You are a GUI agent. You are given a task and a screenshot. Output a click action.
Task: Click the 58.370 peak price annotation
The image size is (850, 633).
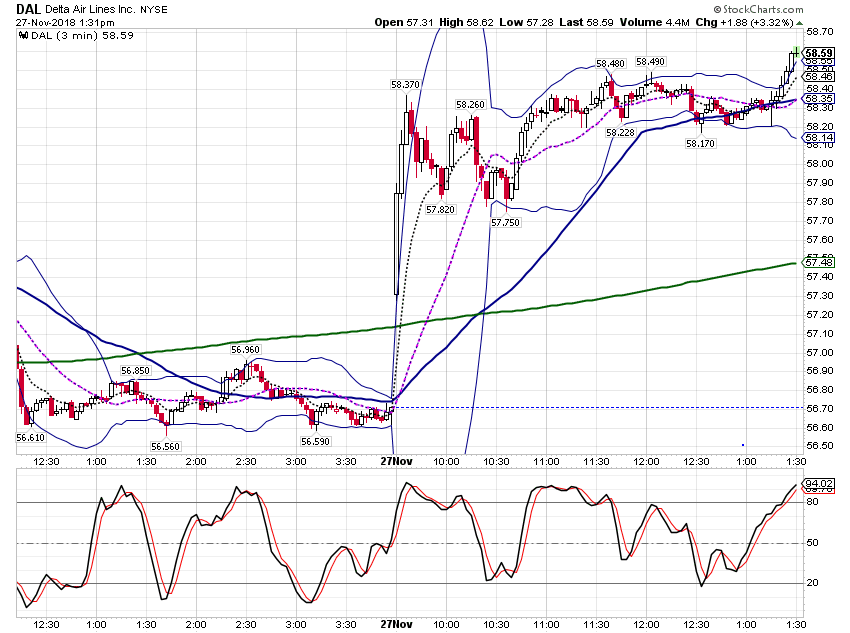click(405, 85)
